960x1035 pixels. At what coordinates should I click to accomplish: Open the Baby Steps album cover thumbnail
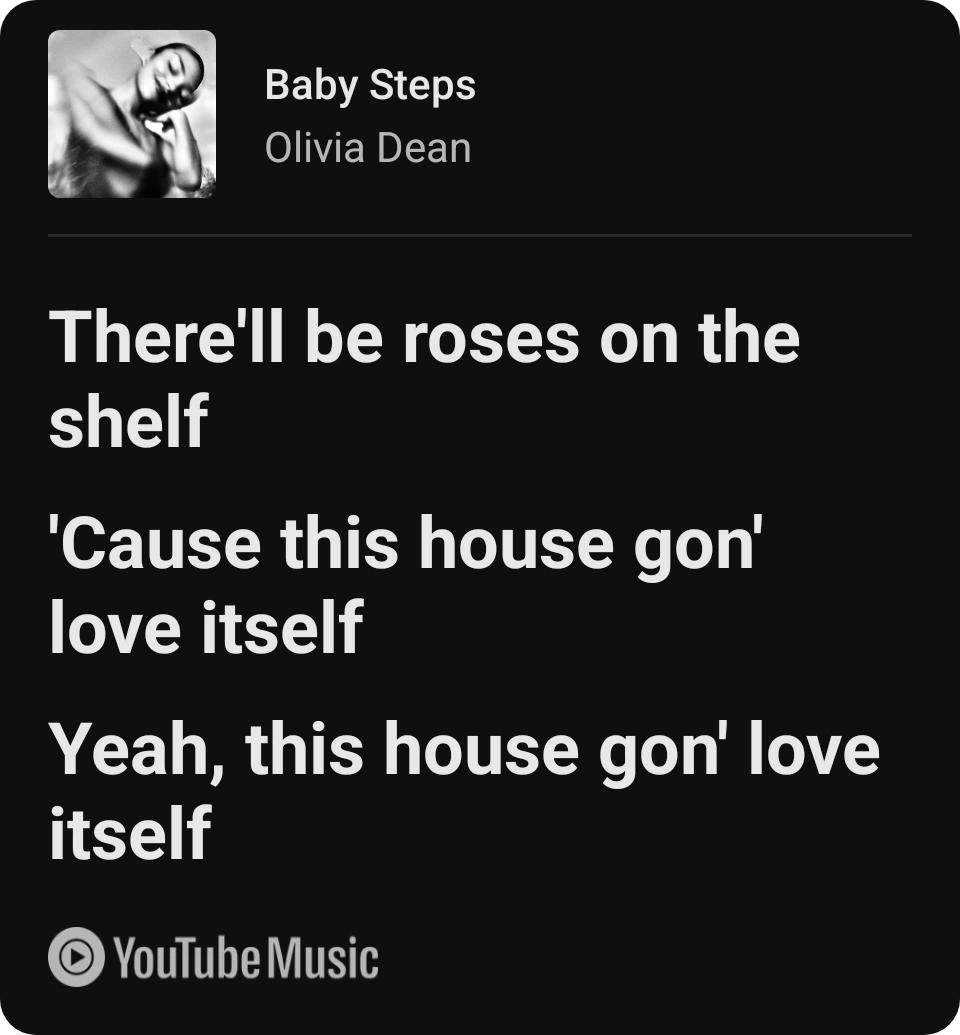132,114
